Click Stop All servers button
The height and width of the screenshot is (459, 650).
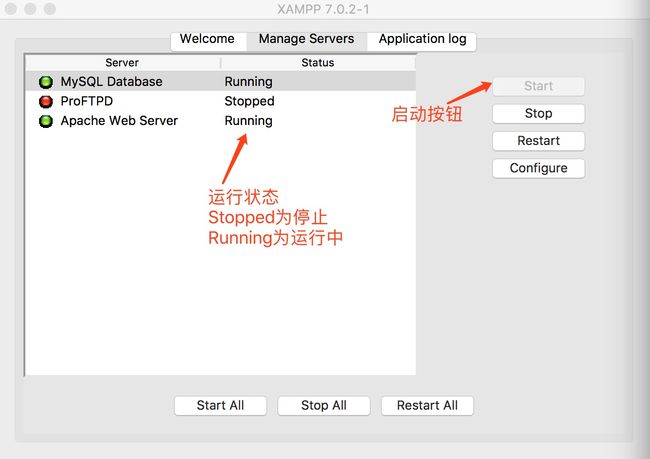pos(324,406)
